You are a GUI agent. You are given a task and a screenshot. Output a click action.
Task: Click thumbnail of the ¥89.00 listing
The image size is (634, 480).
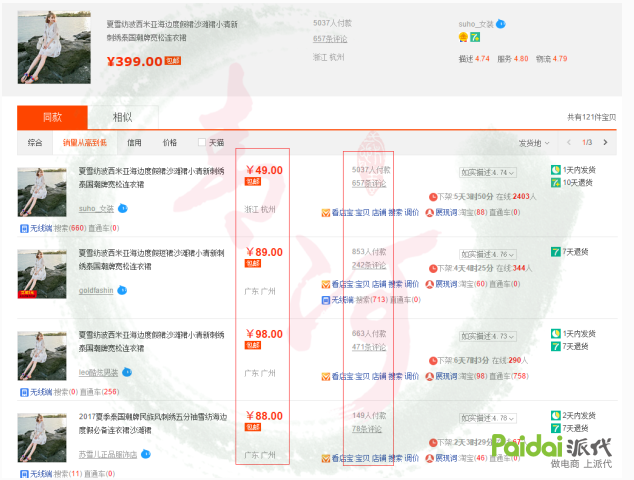pyautogui.click(x=42, y=274)
